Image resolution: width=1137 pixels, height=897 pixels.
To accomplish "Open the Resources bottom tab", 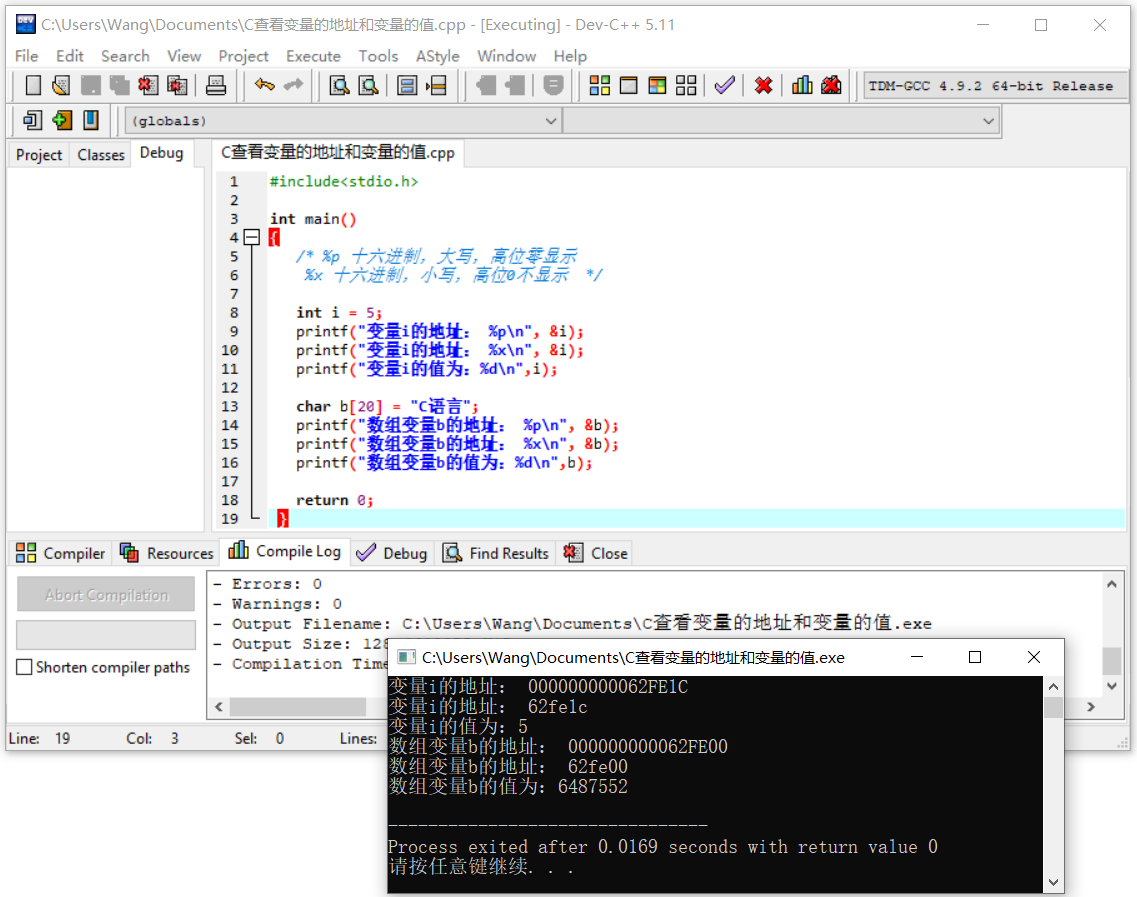I will [x=167, y=553].
